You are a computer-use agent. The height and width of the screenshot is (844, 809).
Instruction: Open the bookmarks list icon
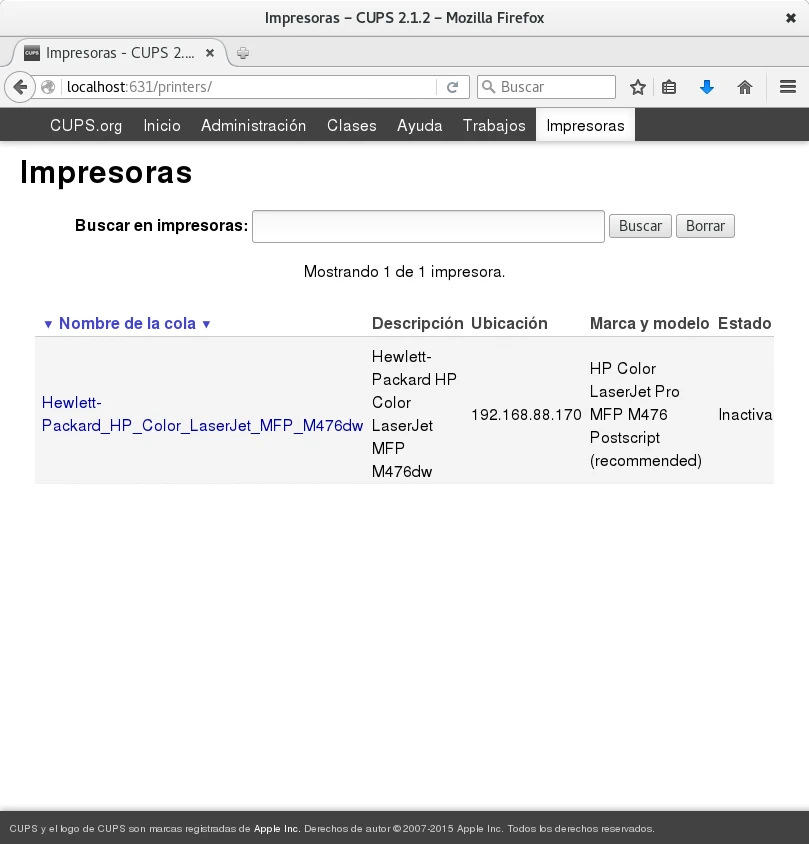[670, 87]
